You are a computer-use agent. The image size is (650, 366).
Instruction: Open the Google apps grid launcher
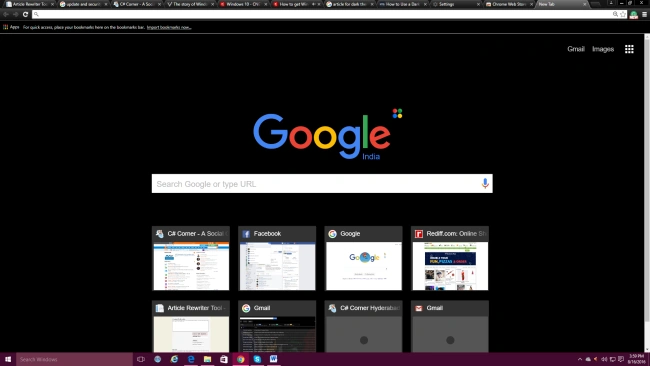[x=629, y=49]
